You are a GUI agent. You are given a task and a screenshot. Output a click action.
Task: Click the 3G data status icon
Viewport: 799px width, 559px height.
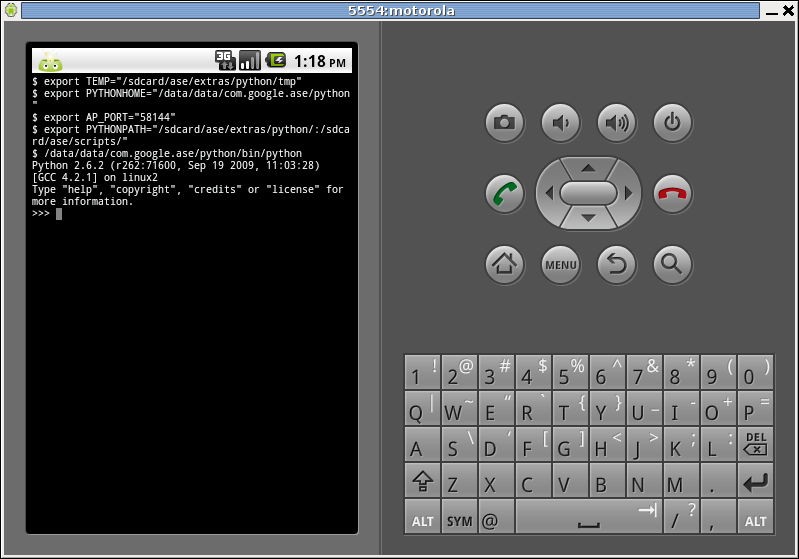[225, 60]
